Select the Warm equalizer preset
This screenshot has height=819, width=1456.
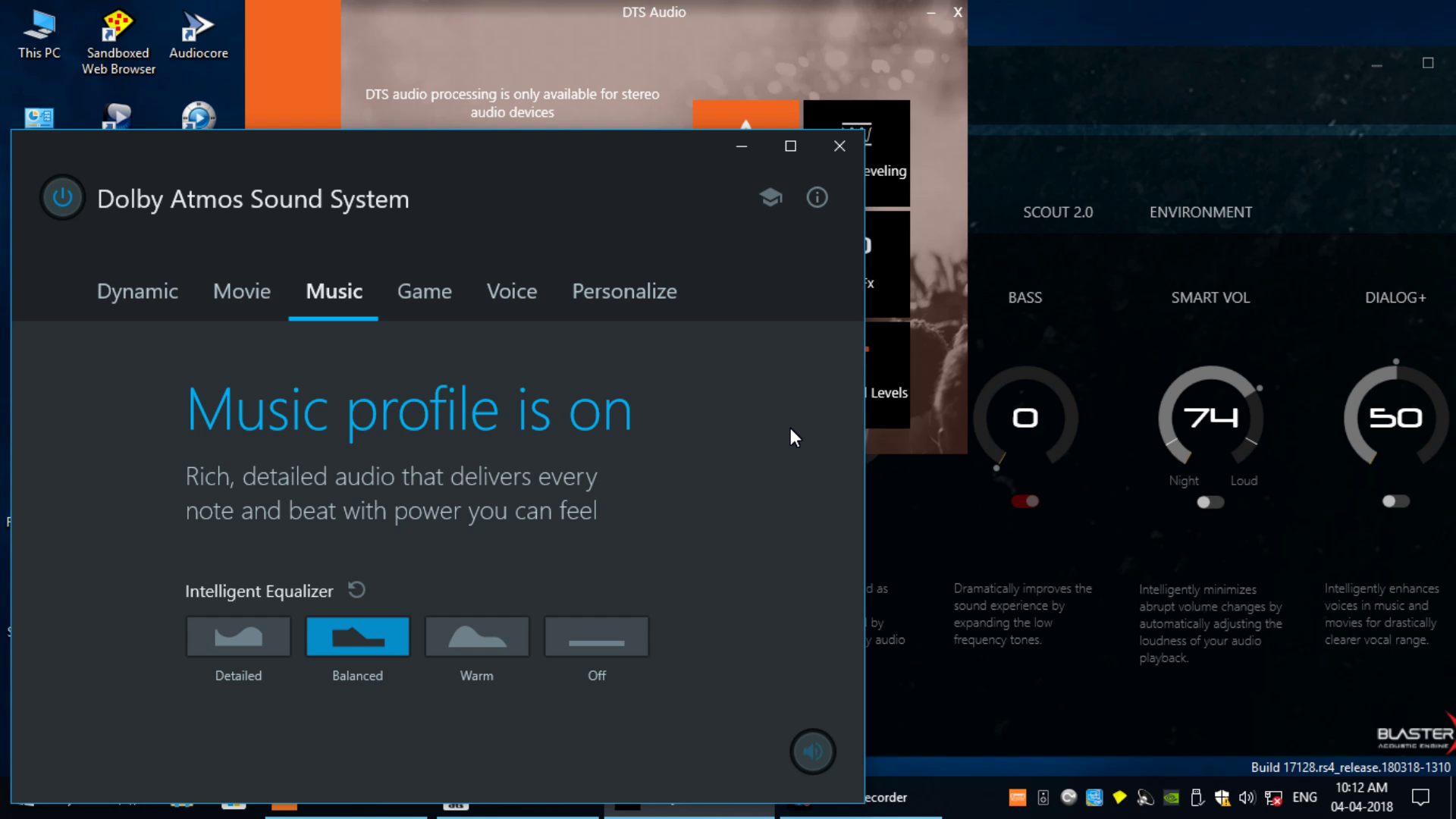point(476,636)
